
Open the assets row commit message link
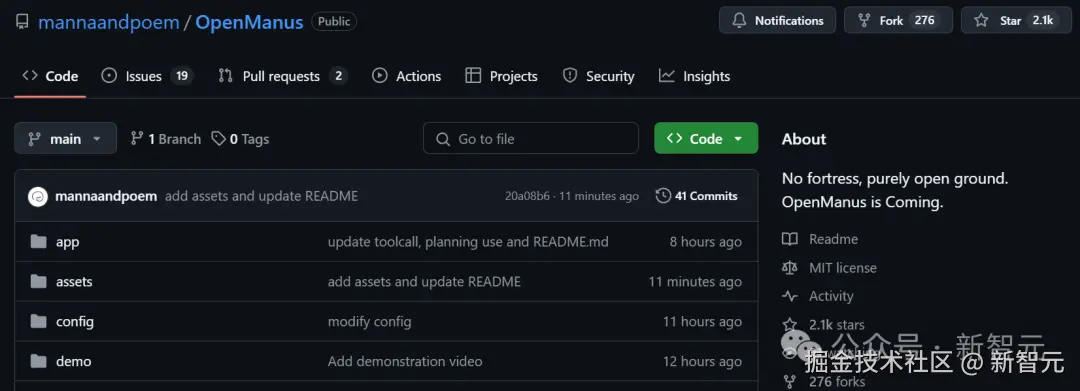click(x=424, y=282)
